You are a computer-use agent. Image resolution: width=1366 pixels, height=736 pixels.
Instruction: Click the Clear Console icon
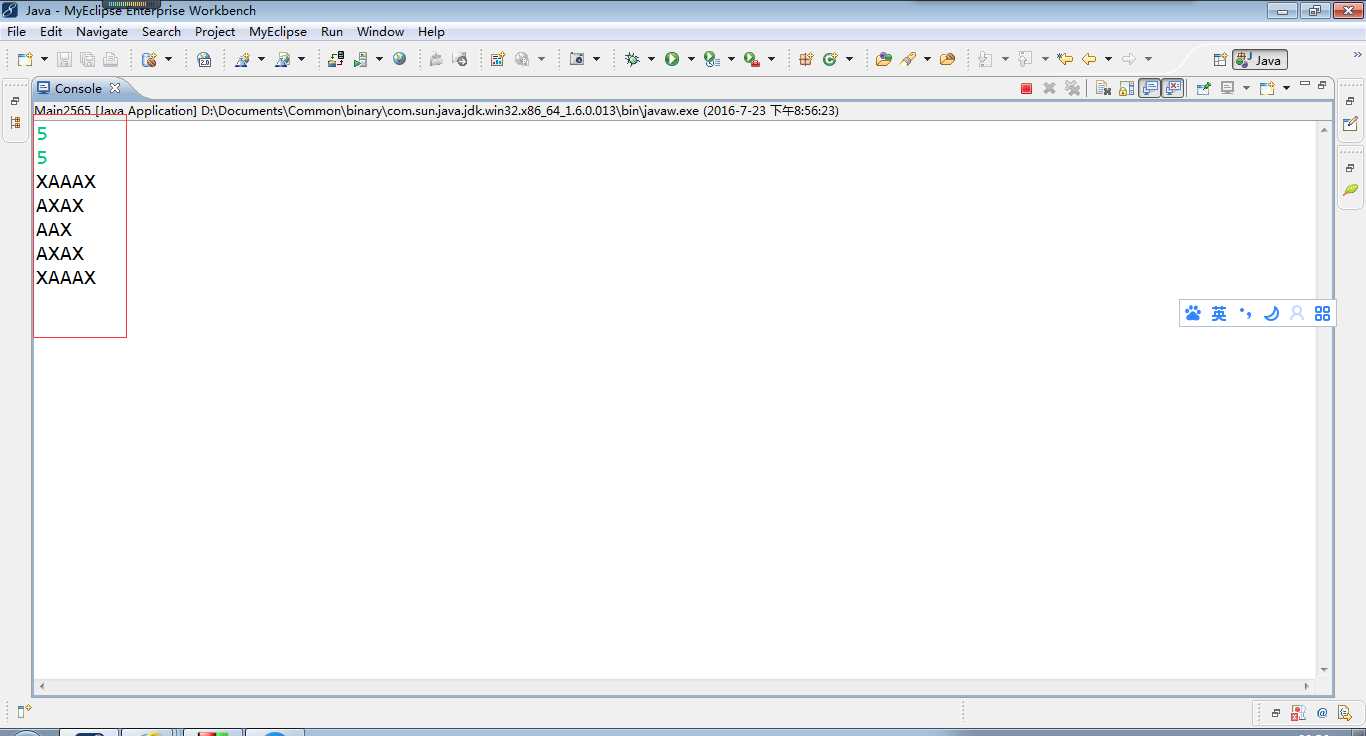click(1103, 88)
